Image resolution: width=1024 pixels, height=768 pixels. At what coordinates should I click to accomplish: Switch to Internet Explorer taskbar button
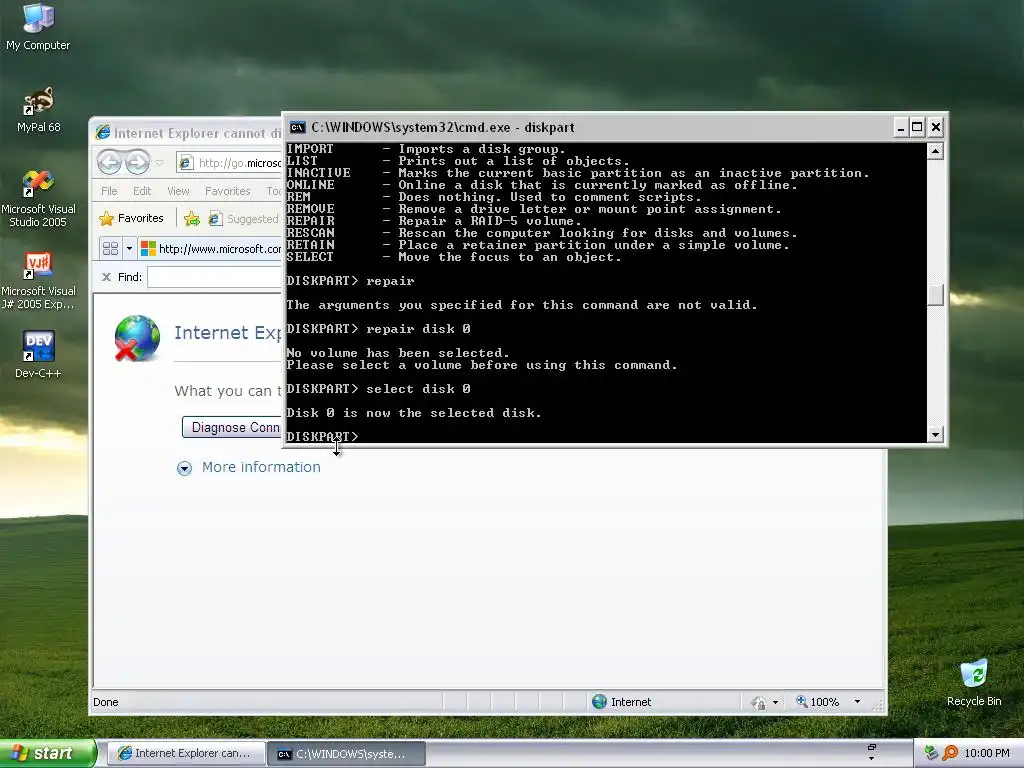[185, 753]
